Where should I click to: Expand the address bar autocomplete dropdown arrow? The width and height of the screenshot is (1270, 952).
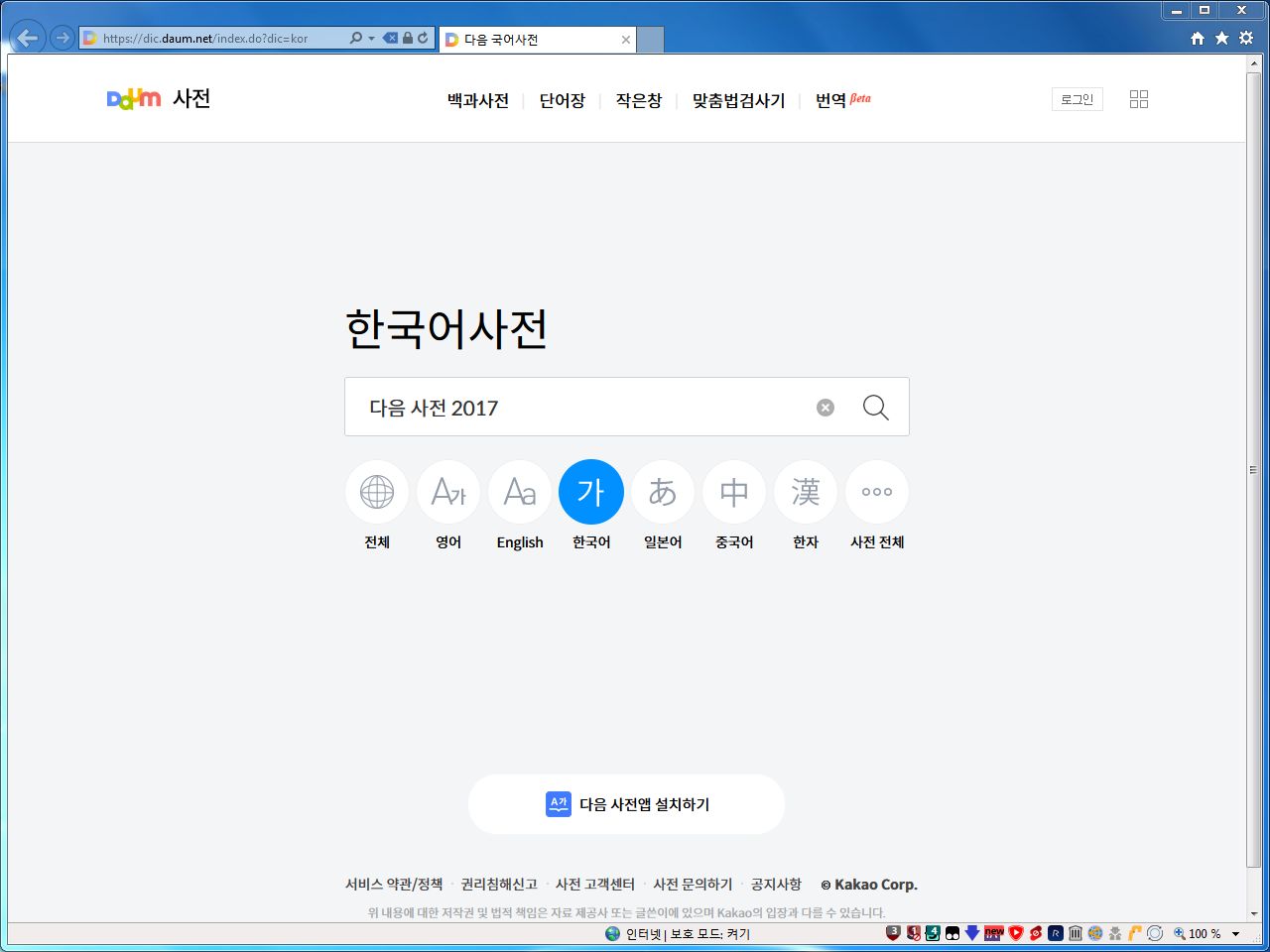pyautogui.click(x=371, y=39)
